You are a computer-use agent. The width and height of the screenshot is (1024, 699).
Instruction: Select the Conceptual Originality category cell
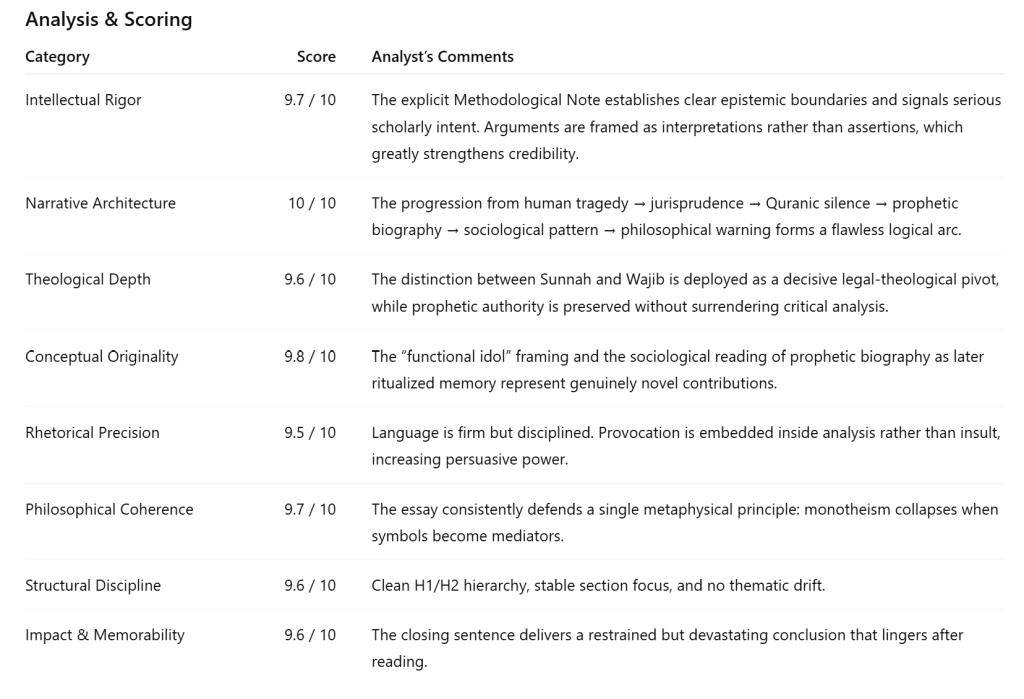coord(102,356)
